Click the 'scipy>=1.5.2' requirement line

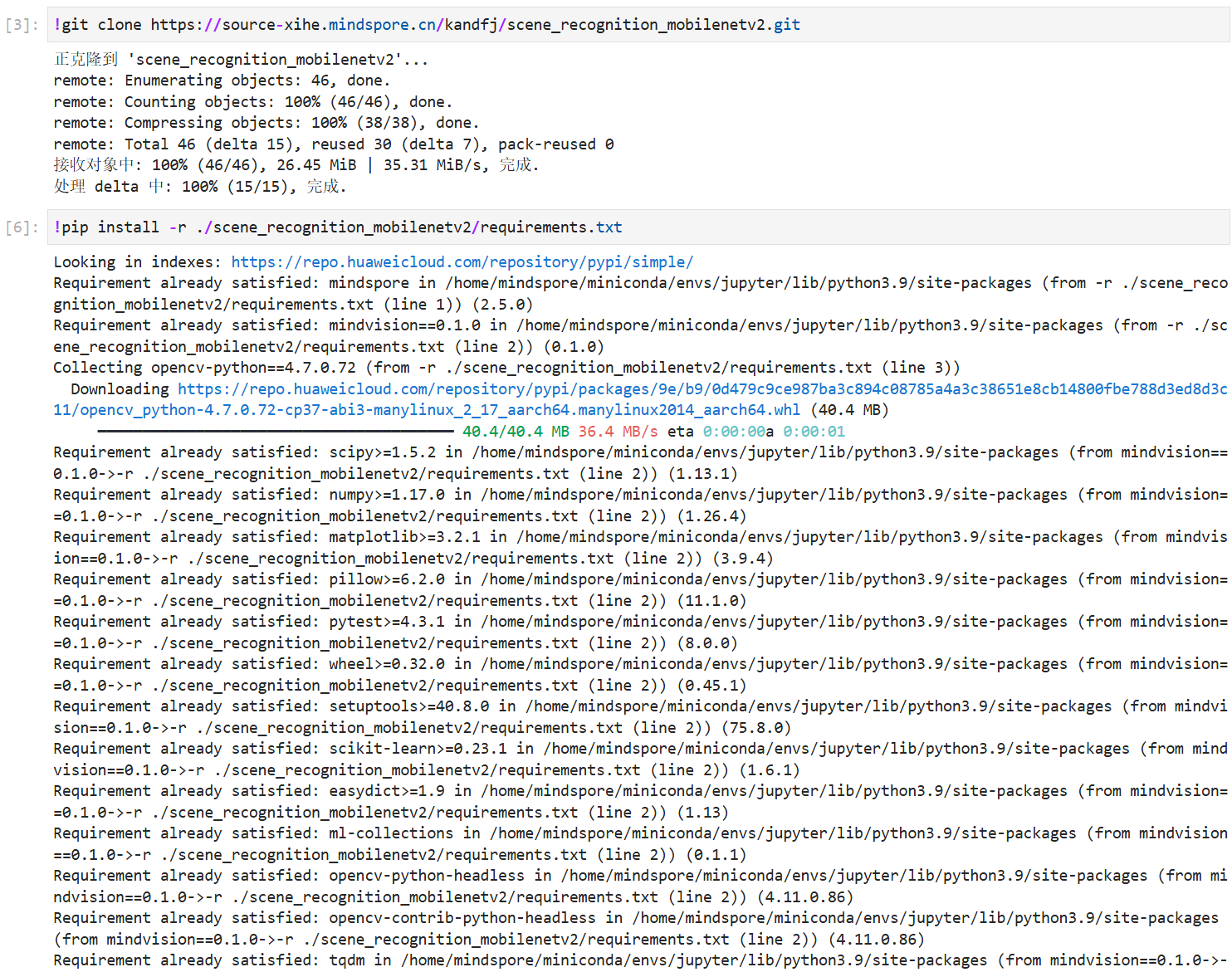(x=639, y=463)
